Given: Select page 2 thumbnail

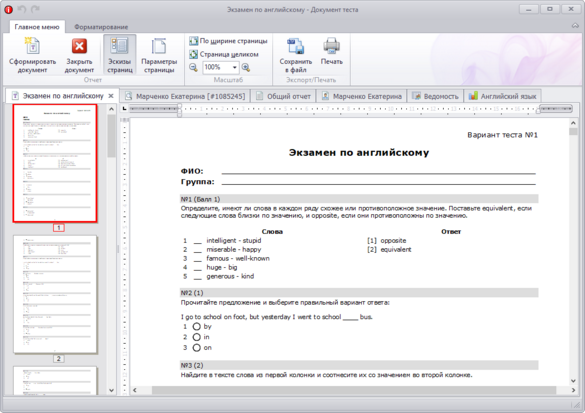Looking at the screenshot, I should [x=55, y=294].
